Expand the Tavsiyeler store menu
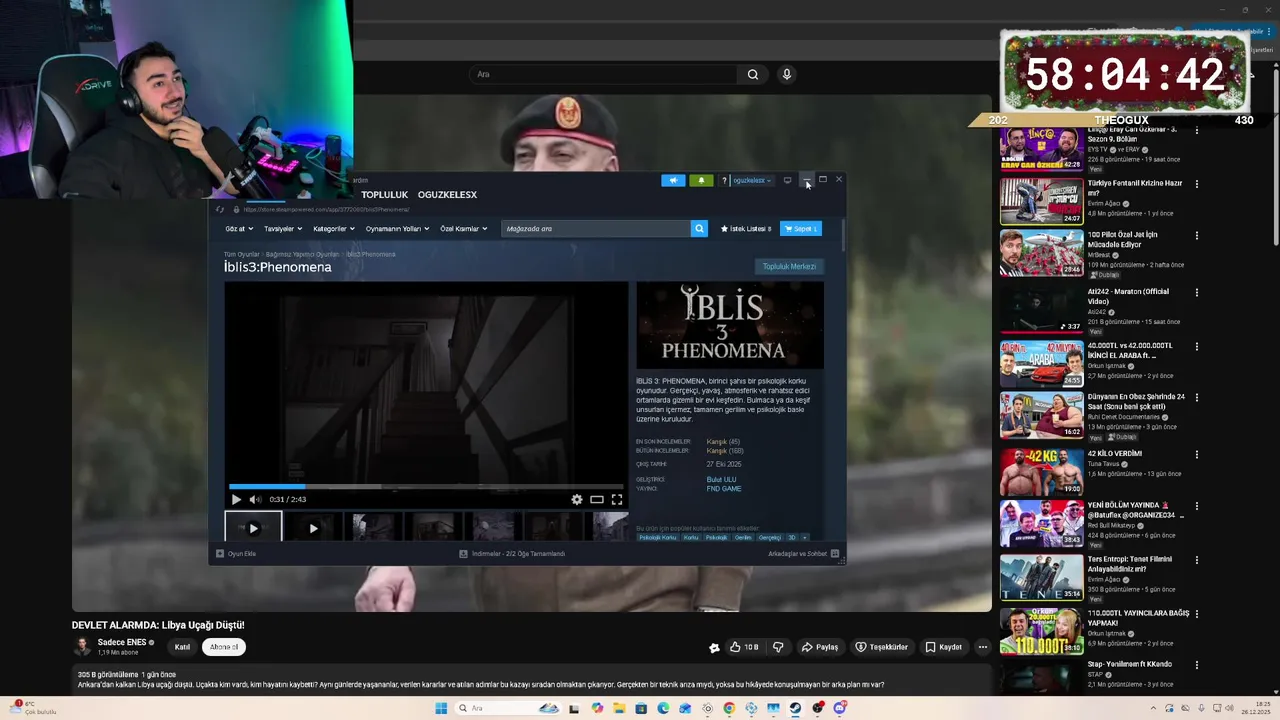 coord(283,229)
